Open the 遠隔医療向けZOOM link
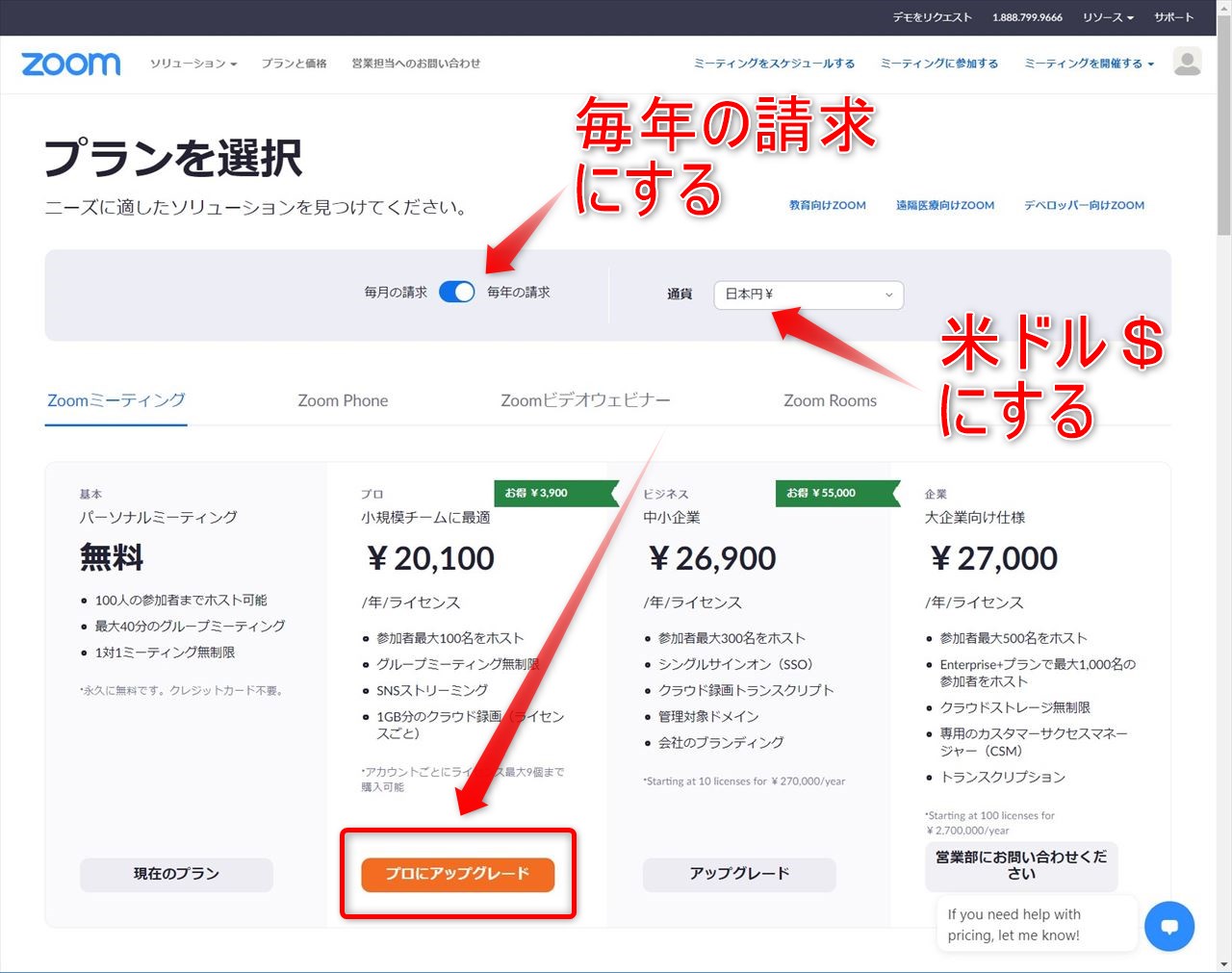 [945, 205]
